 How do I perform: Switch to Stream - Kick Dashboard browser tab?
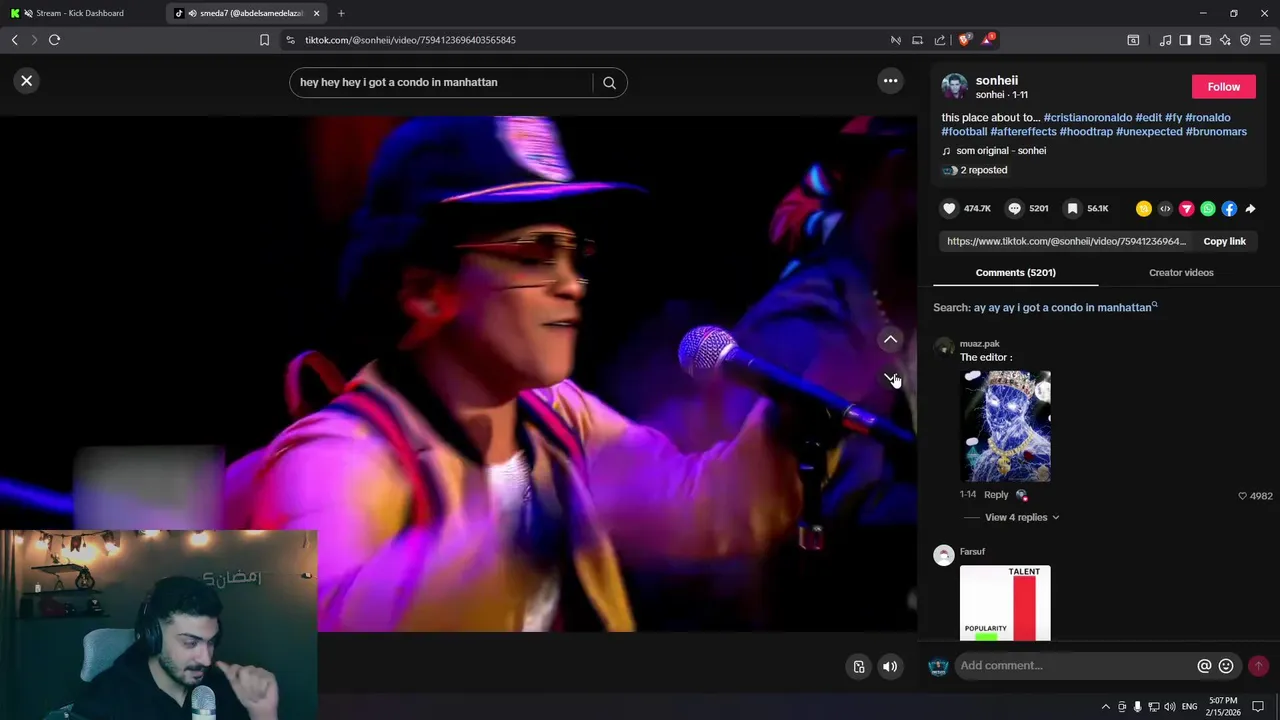click(80, 13)
